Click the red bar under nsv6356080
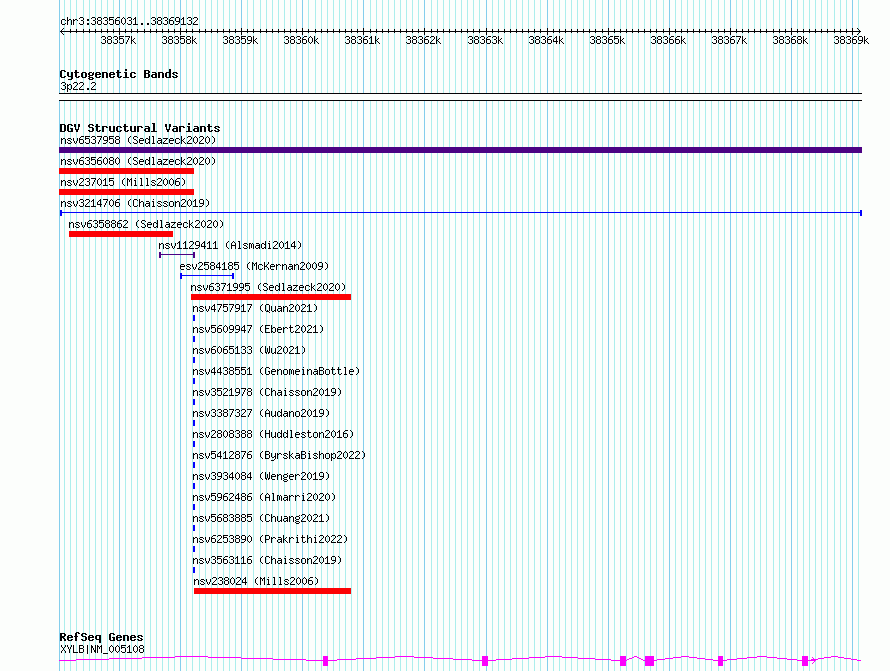The image size is (890, 671). tap(127, 171)
